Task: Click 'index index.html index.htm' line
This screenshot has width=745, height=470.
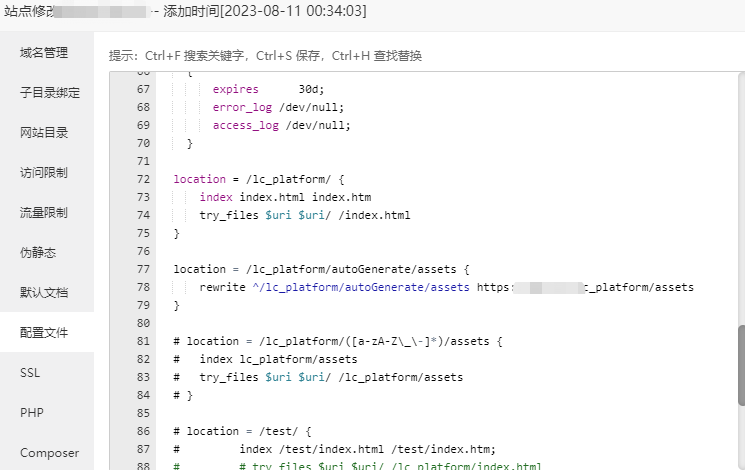Action: [x=285, y=197]
